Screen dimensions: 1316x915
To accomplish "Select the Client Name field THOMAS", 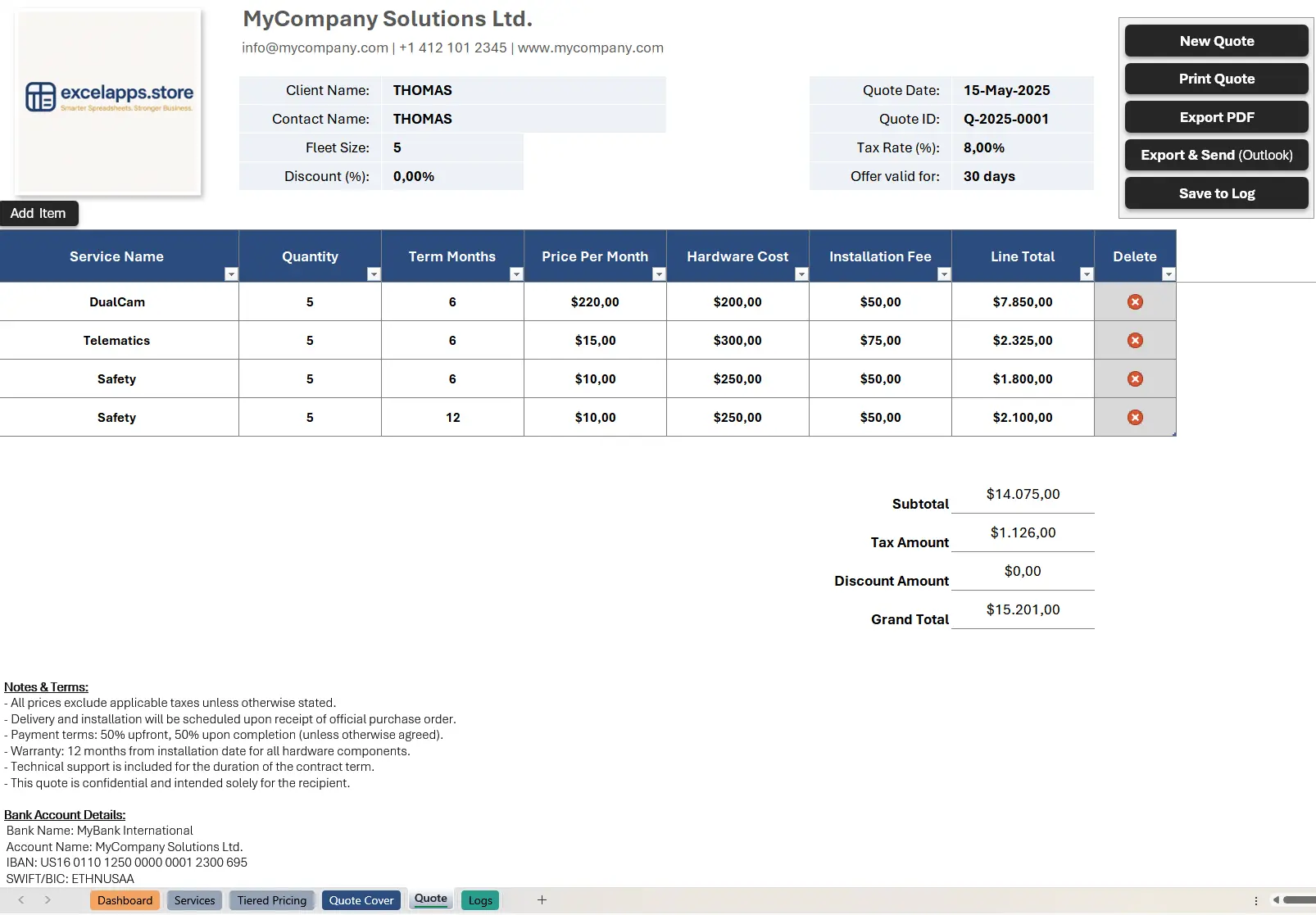I will pos(524,90).
